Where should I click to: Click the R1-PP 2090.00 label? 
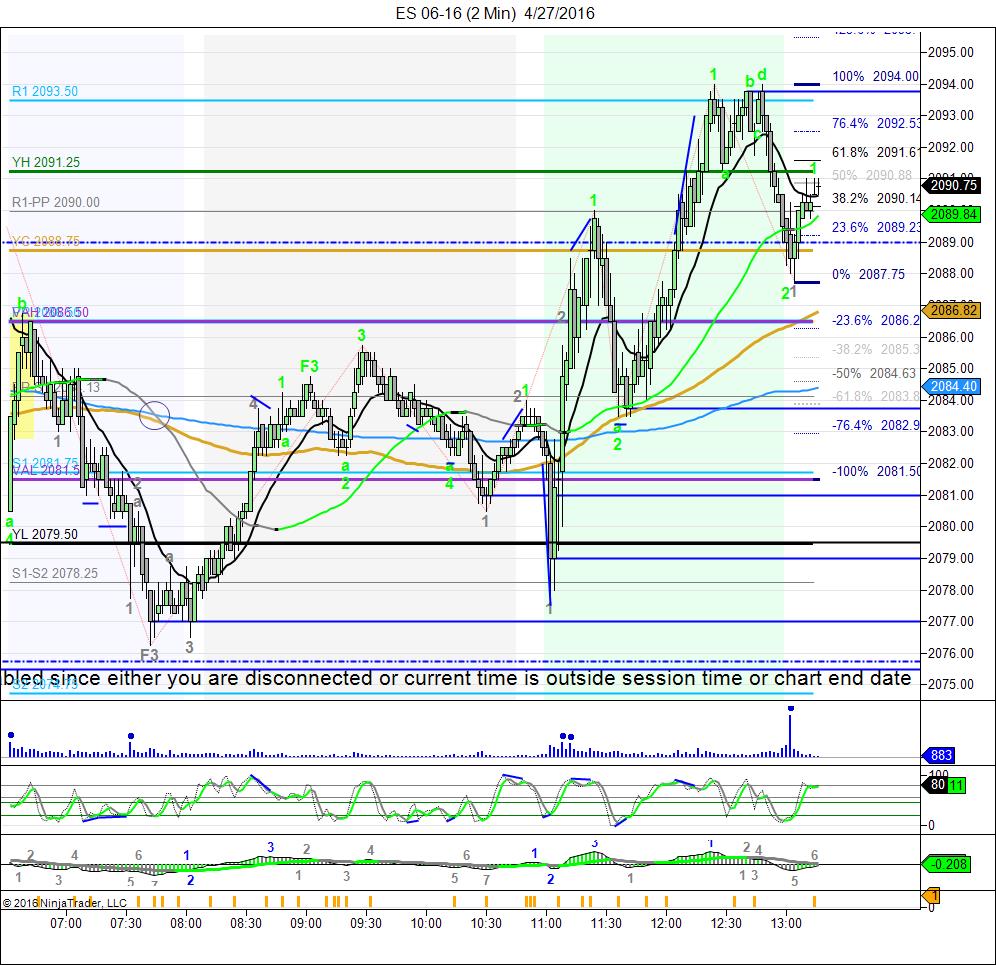tap(56, 203)
